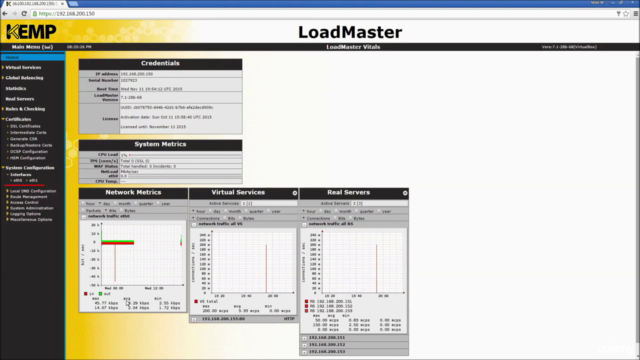Expand Virtual Services menu section
Screen dimensions: 640x360
click(23, 67)
